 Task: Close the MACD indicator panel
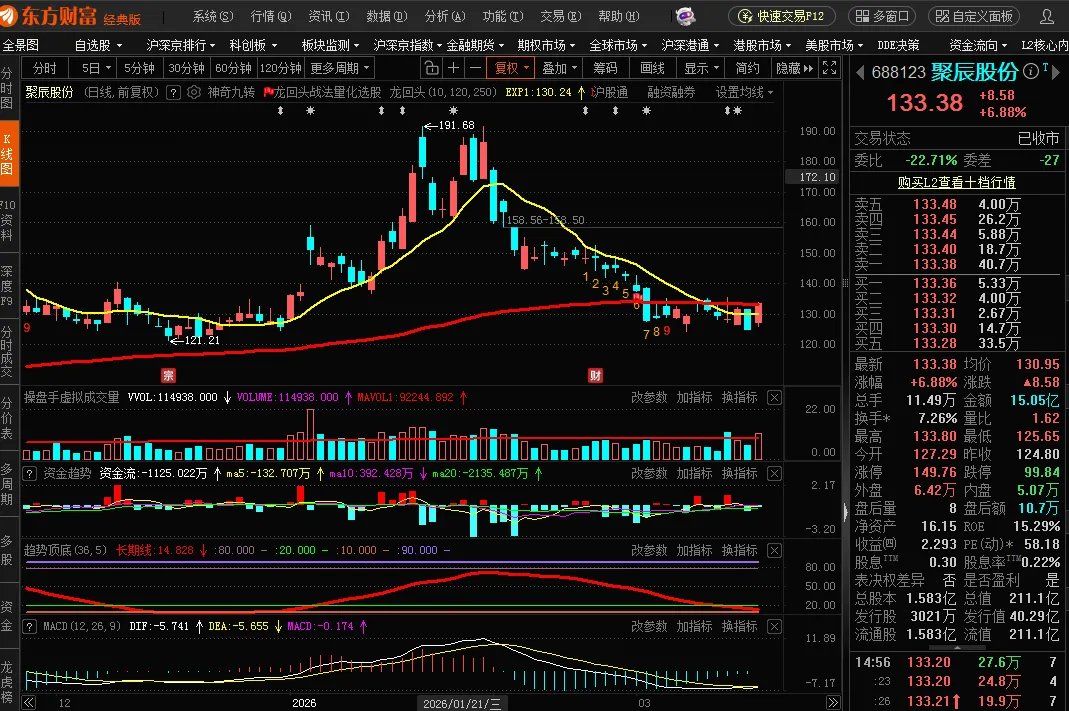coord(774,626)
